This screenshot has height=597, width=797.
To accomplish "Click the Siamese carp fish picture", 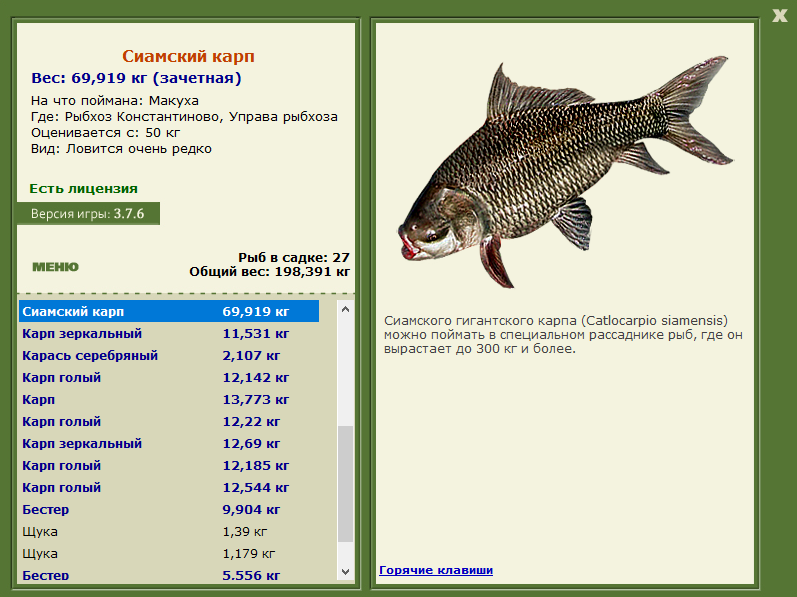I will coord(564,170).
